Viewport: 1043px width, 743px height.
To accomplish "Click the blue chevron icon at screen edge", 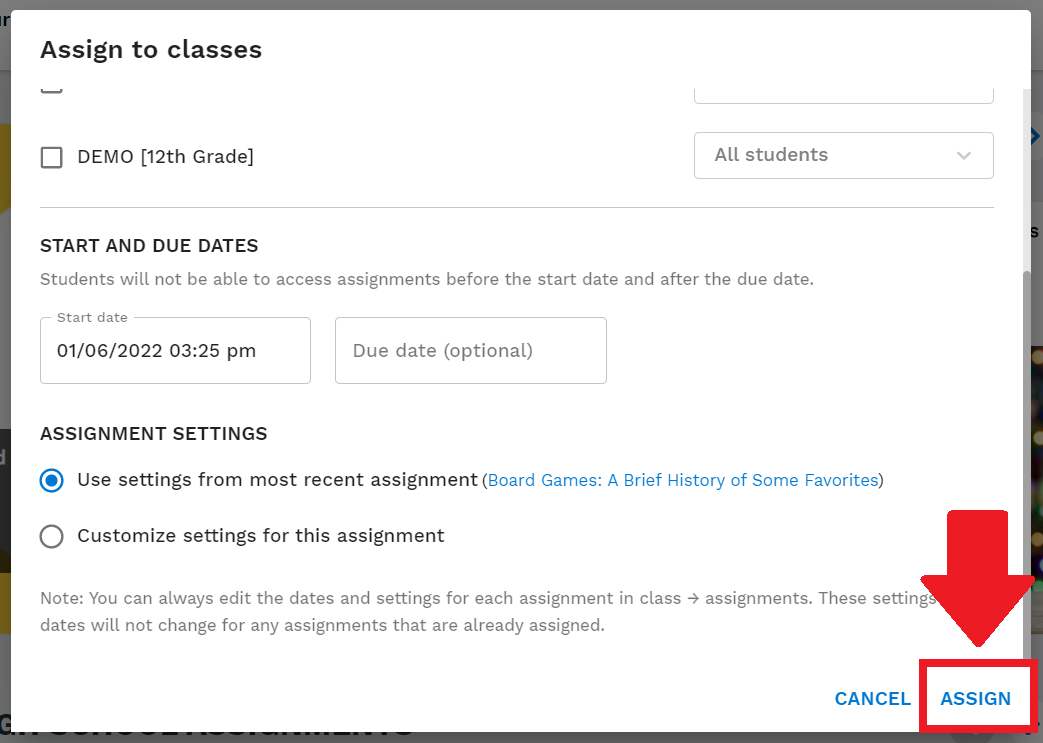I will tap(1036, 136).
